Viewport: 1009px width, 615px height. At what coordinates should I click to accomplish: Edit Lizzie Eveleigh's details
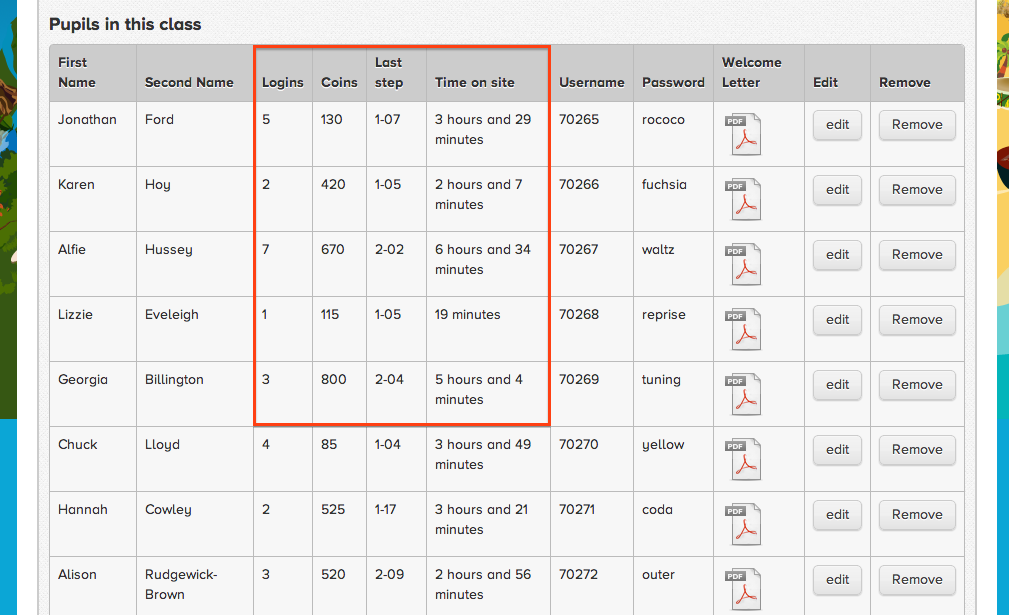point(837,320)
